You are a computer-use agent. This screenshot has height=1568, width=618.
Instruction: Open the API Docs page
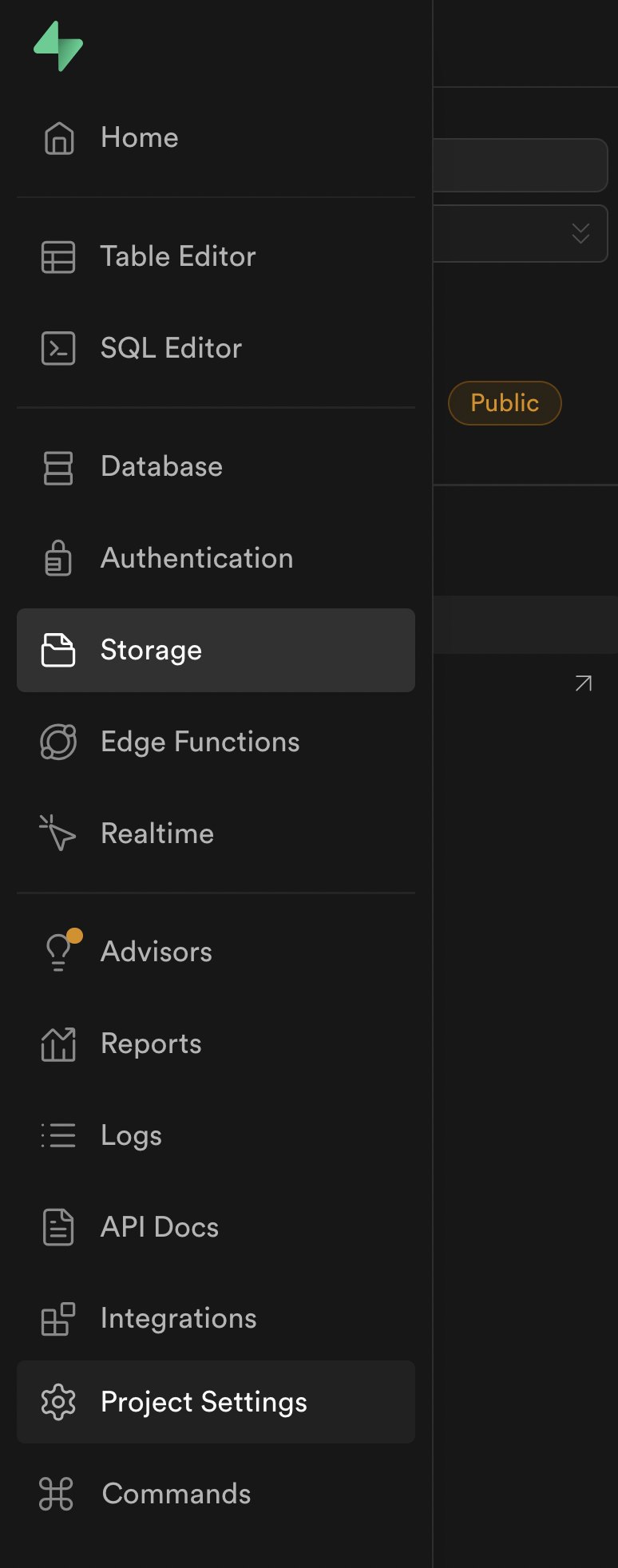[159, 1226]
